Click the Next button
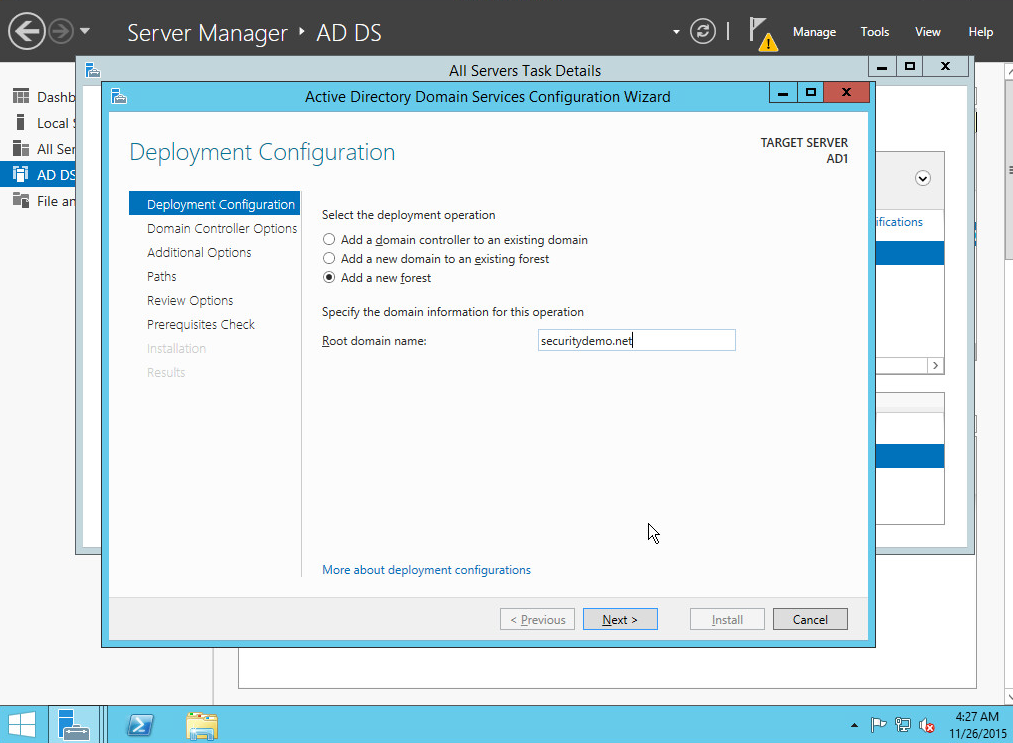 620,619
